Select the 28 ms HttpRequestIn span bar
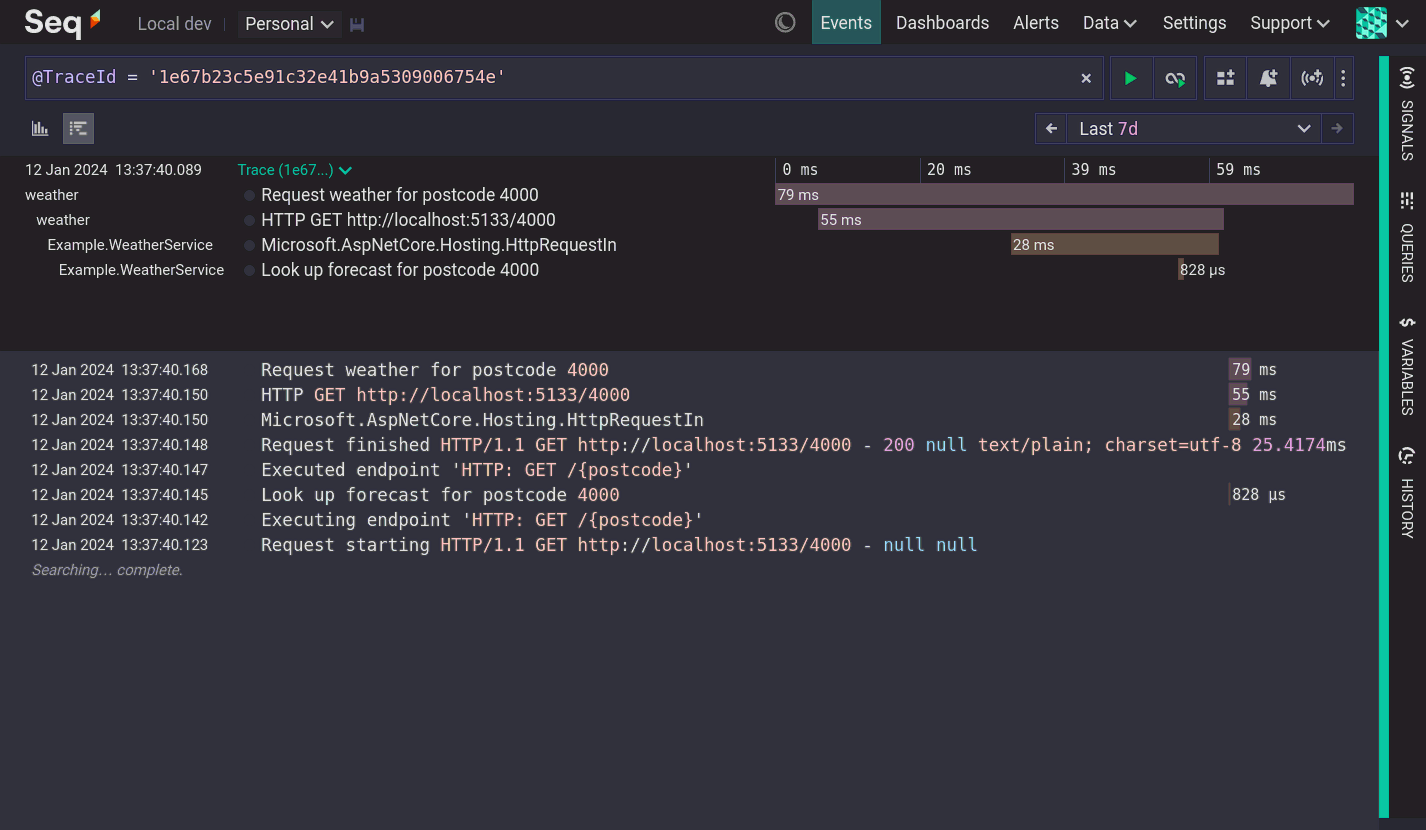 [1114, 245]
